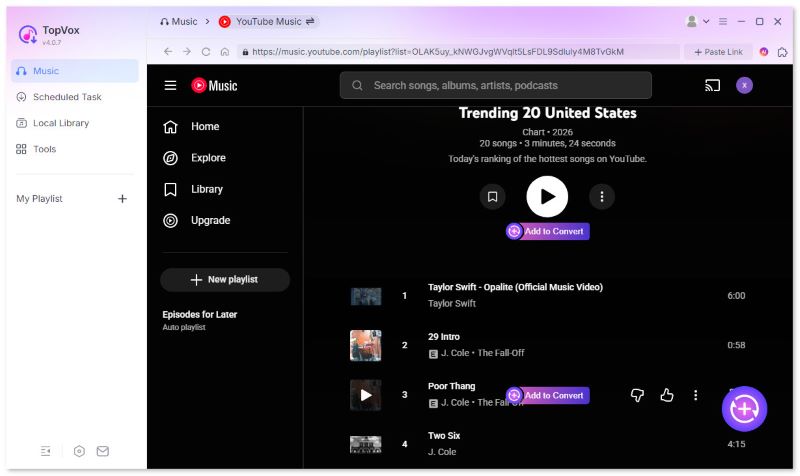The width and height of the screenshot is (800, 476).
Task: Click the TopVox logo icon
Action: (28, 35)
